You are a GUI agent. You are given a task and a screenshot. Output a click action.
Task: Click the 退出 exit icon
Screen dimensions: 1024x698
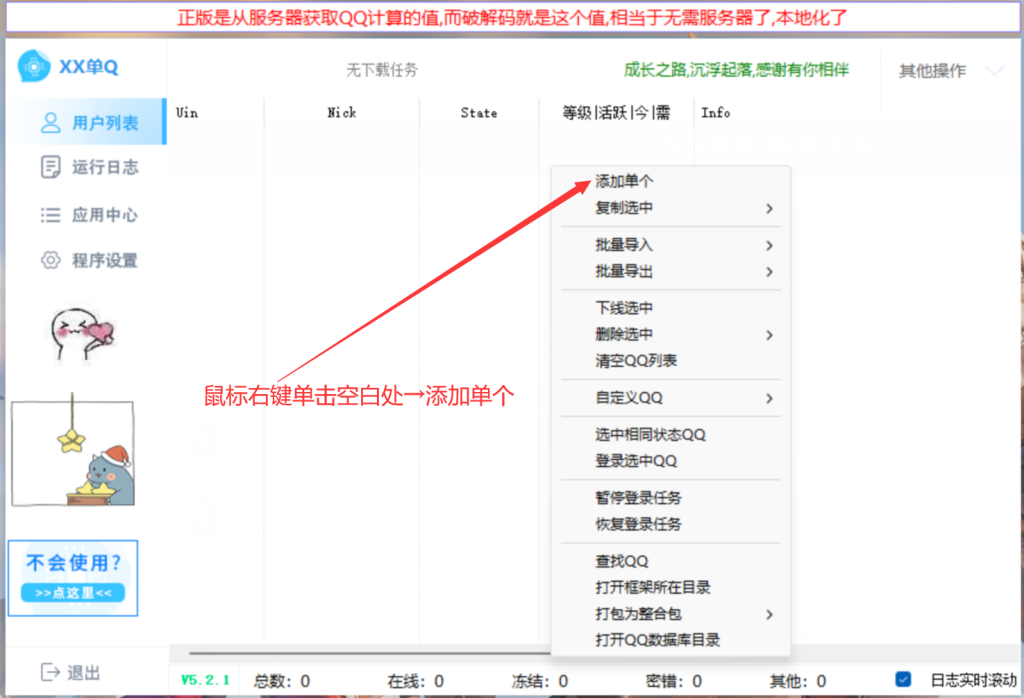pos(50,672)
